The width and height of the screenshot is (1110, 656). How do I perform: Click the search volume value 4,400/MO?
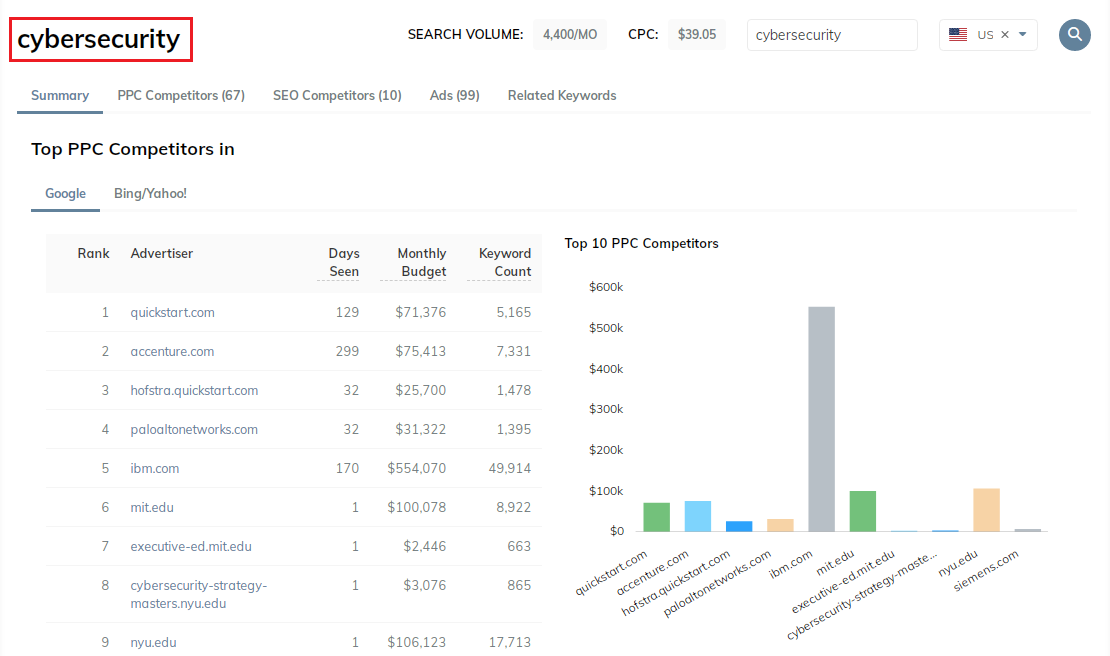(570, 35)
